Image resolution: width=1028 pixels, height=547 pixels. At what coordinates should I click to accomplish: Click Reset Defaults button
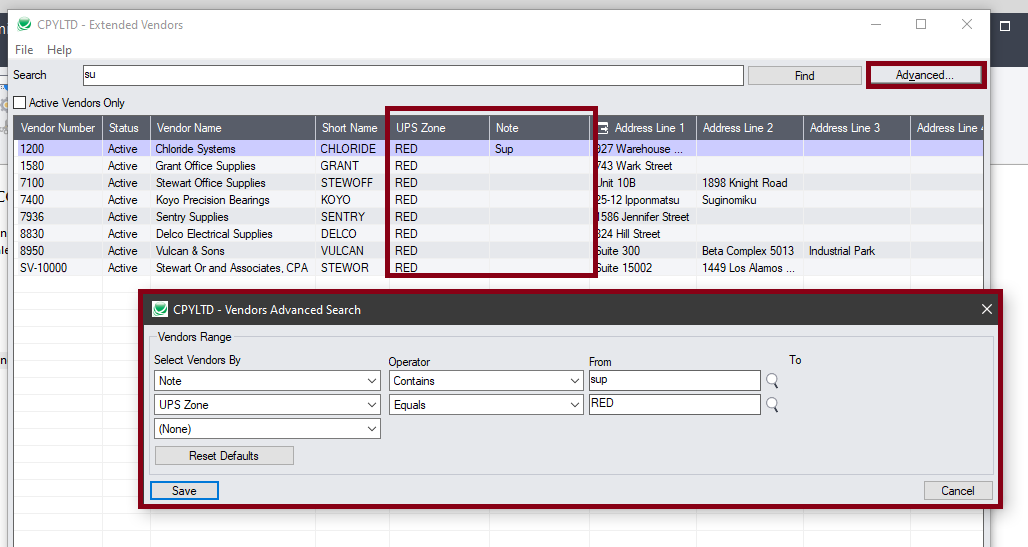[224, 456]
